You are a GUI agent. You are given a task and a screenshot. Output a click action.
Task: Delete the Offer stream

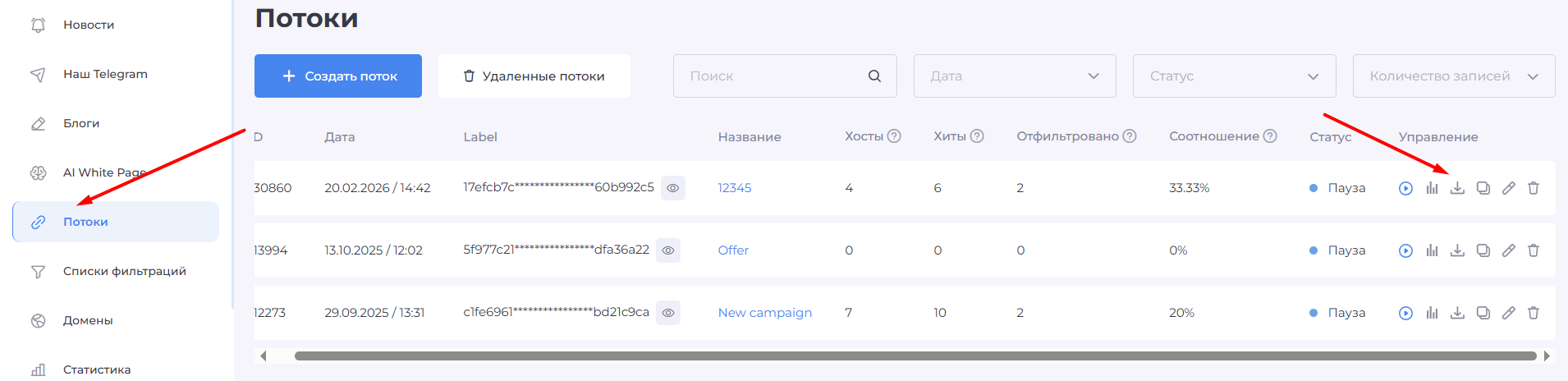(x=1533, y=250)
